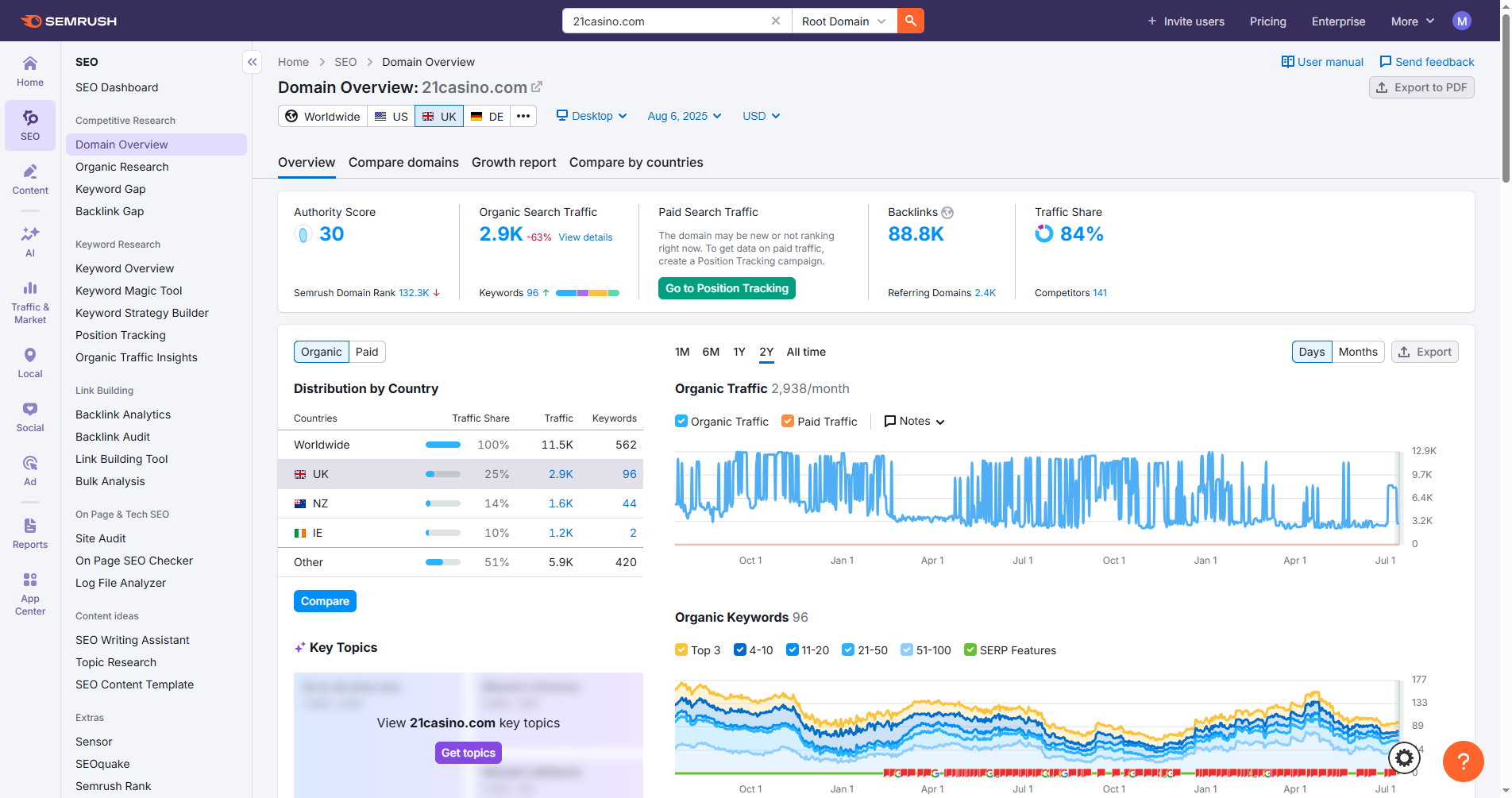The width and height of the screenshot is (1512, 798).
Task: Clear the 21casino.com search field
Action: coord(775,21)
